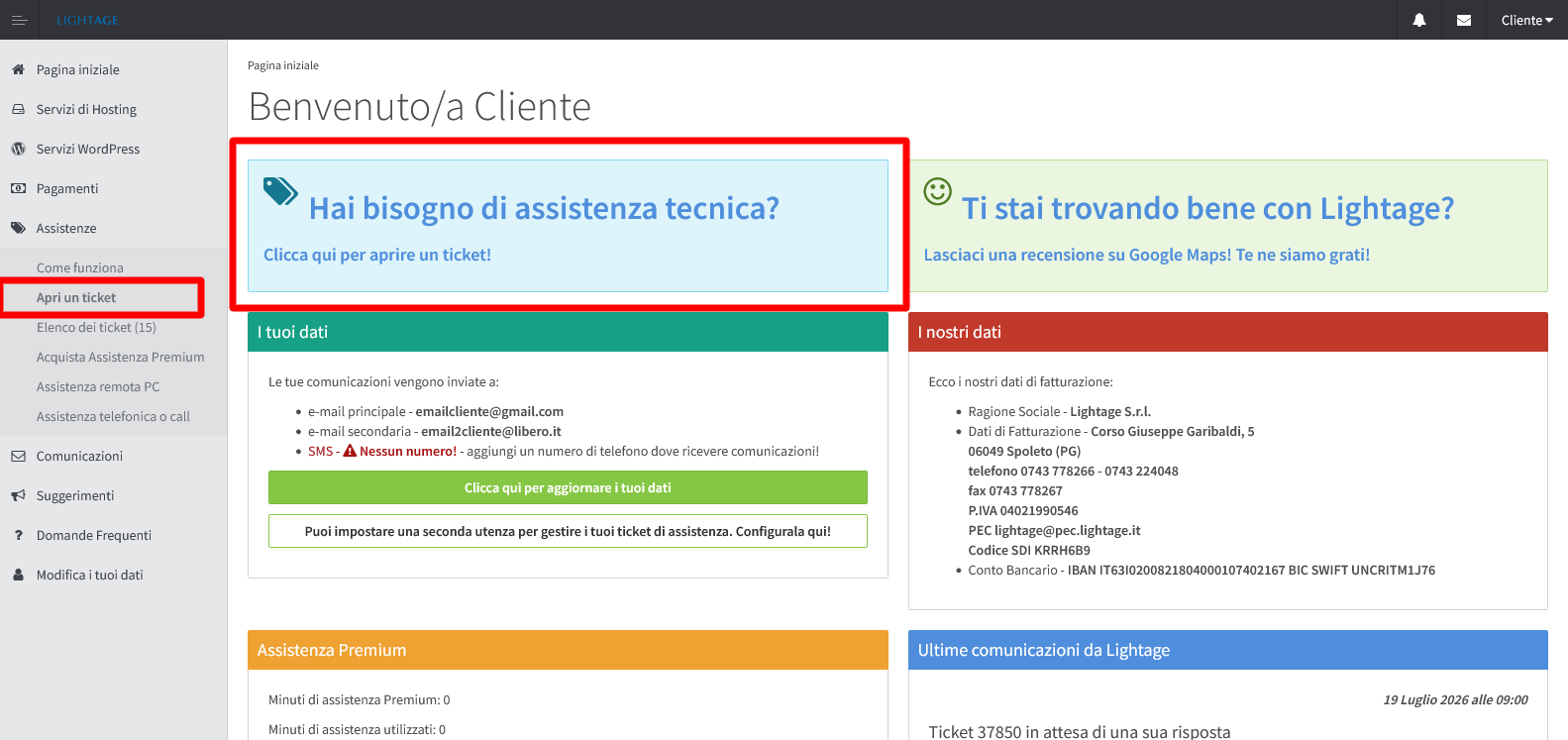This screenshot has height=740, width=1568.
Task: Open Servizi WordPress menu item
Action: pos(88,149)
